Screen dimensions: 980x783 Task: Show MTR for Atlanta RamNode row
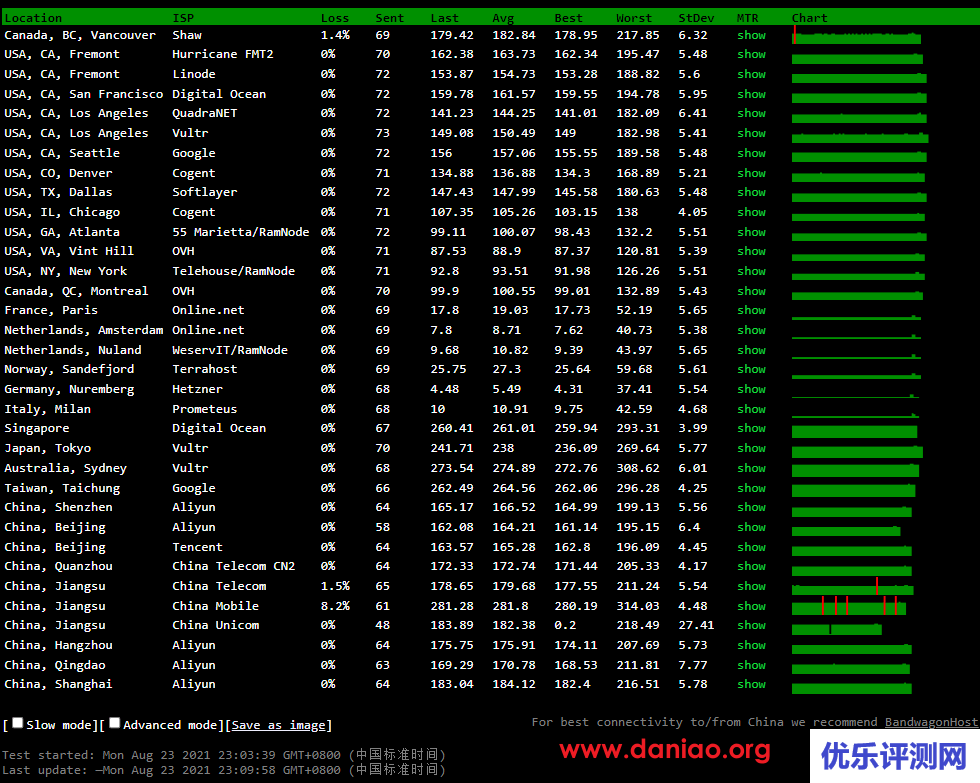coord(751,232)
